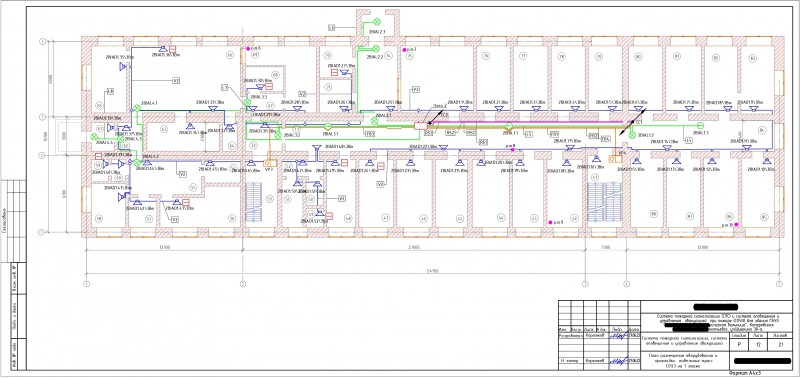This screenshot has width=800, height=378.
Task: Click the green lamp symbol beside 2BIAL2.3
Action: [x=378, y=21]
